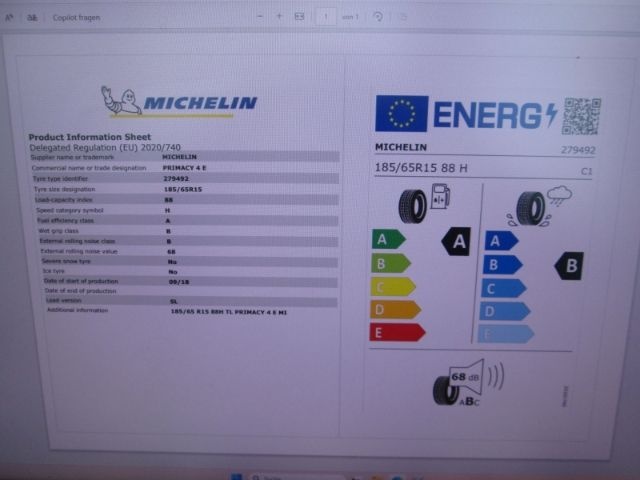Click the Product Information Sheet heading

click(x=90, y=137)
